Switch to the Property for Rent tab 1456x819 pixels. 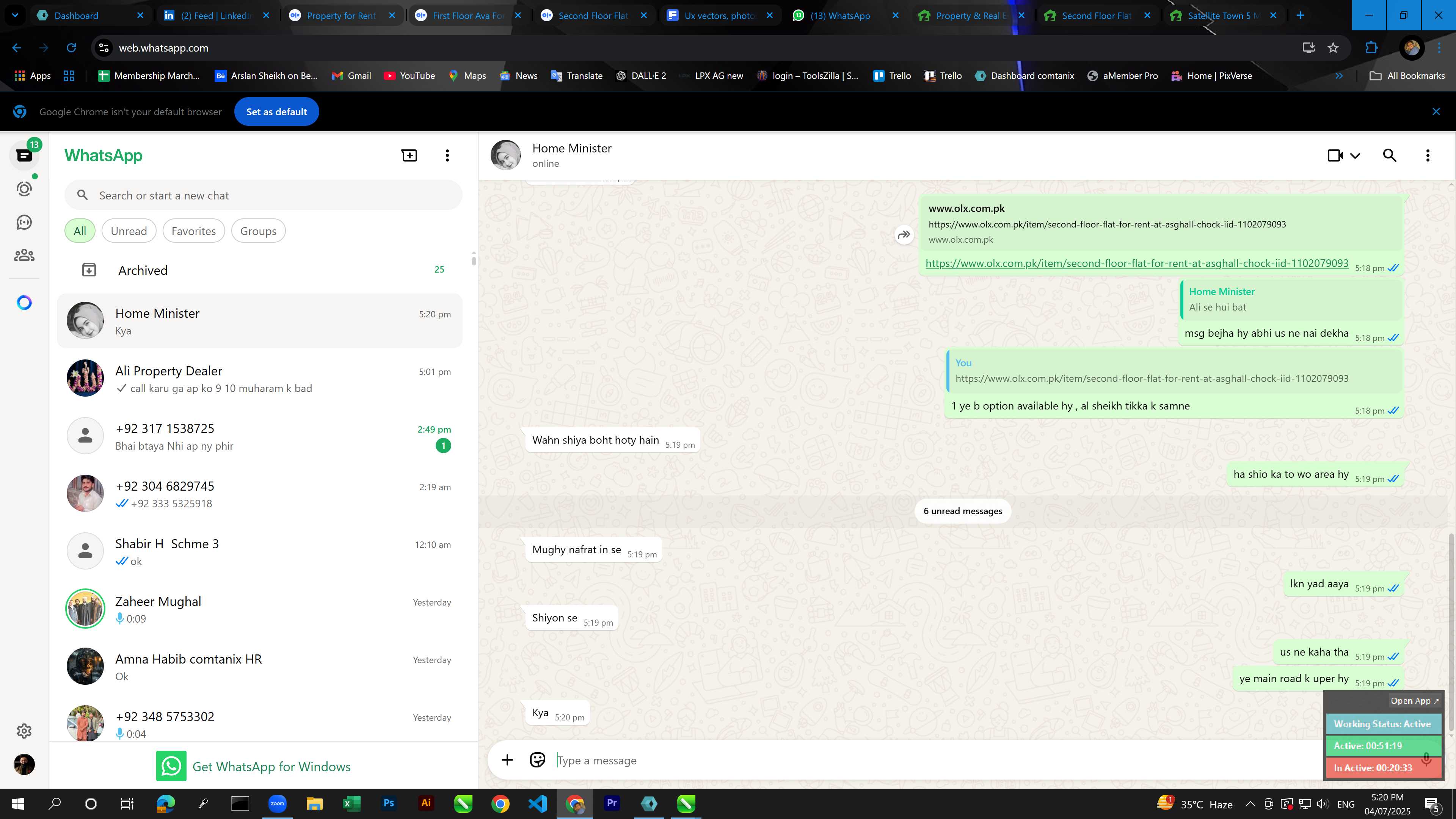tap(342, 16)
